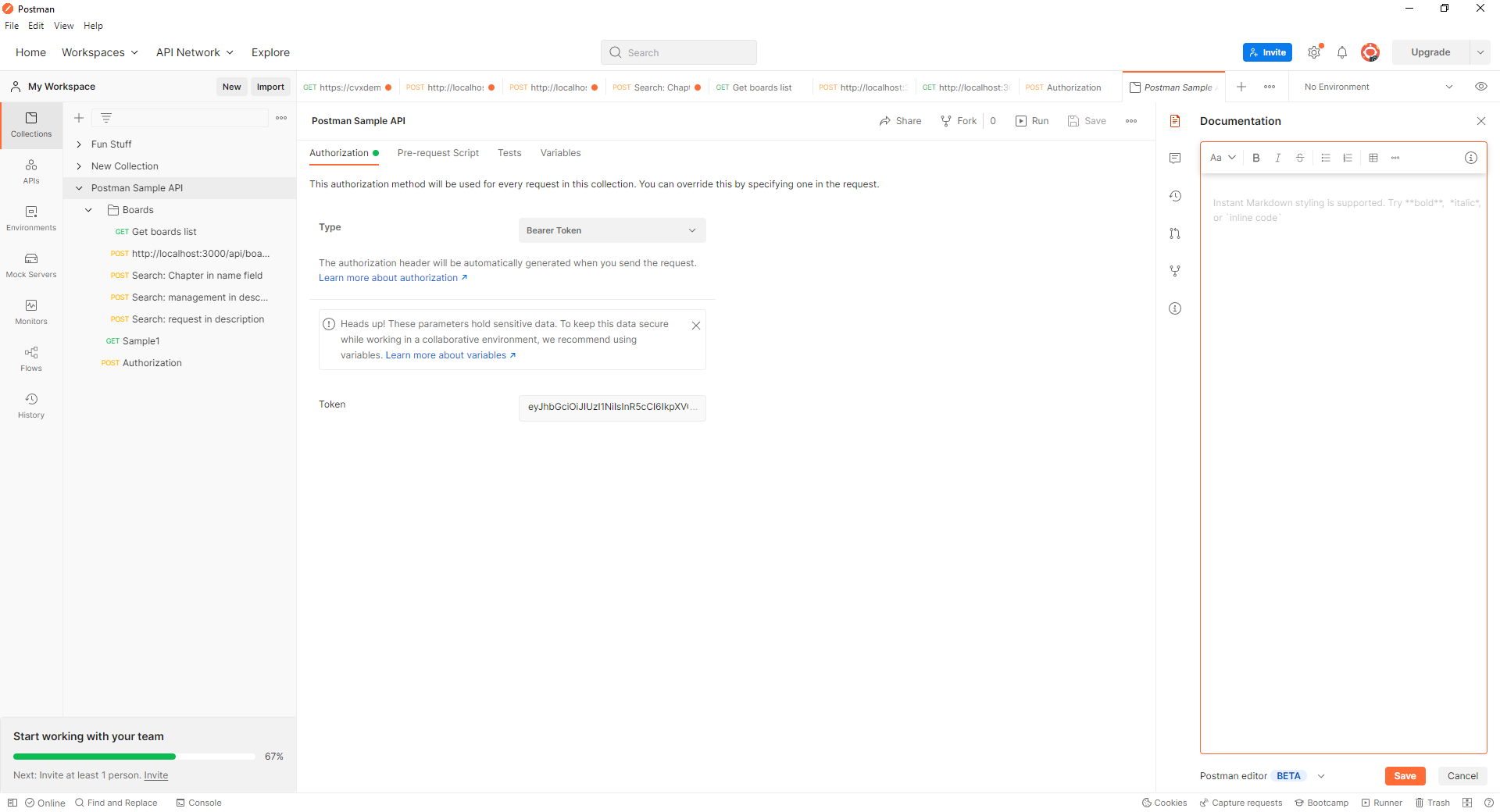This screenshot has width=1500, height=812.
Task: Open the Mock Servers sidebar panel
Action: [x=31, y=265]
